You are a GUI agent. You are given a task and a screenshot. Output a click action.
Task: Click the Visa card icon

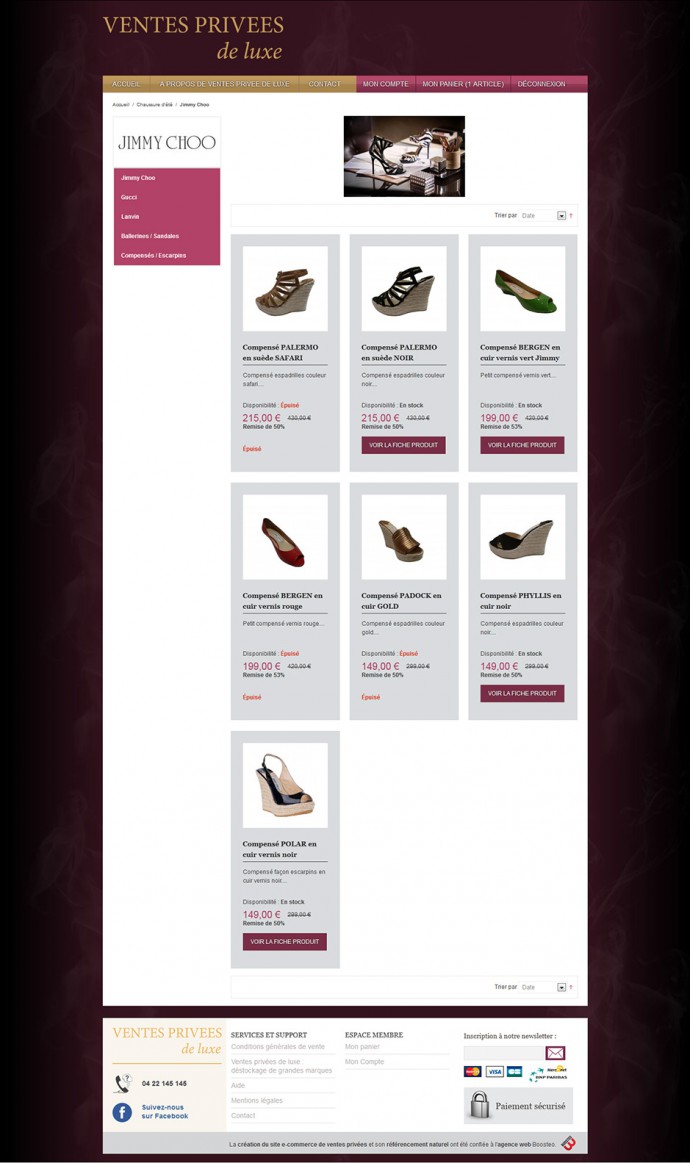pos(494,1072)
